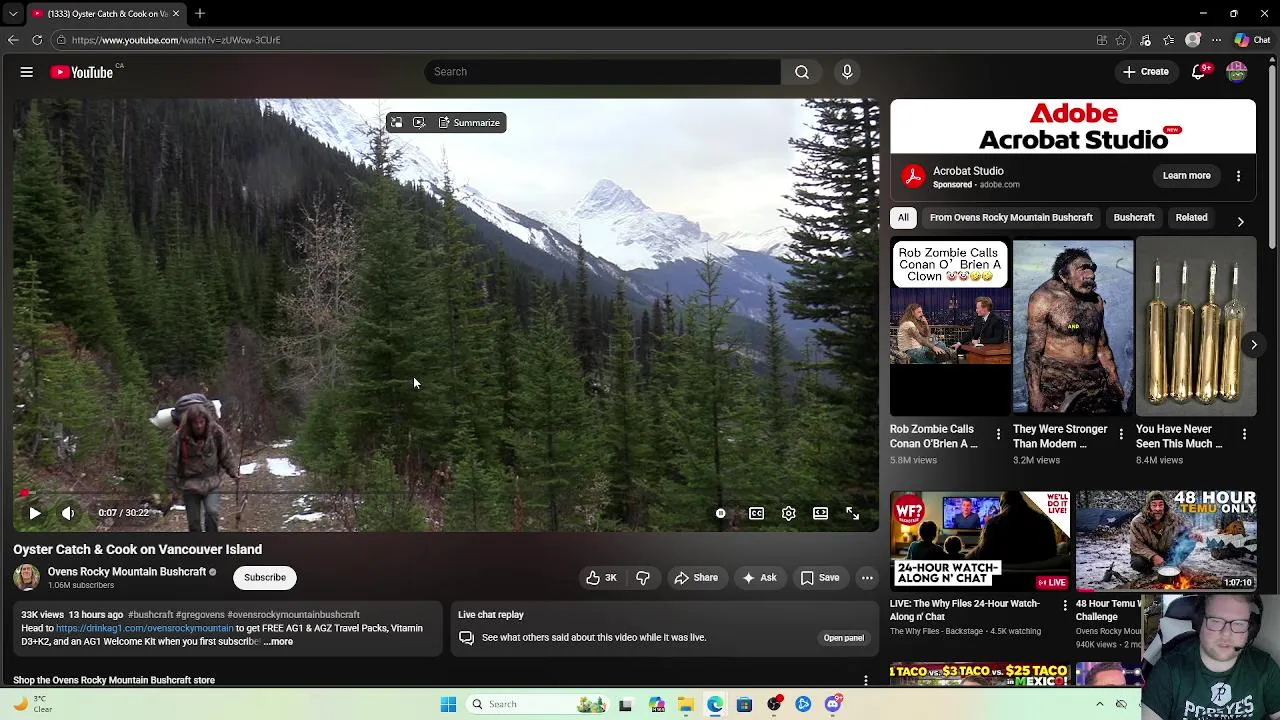Open options for the shop section

tap(866, 680)
